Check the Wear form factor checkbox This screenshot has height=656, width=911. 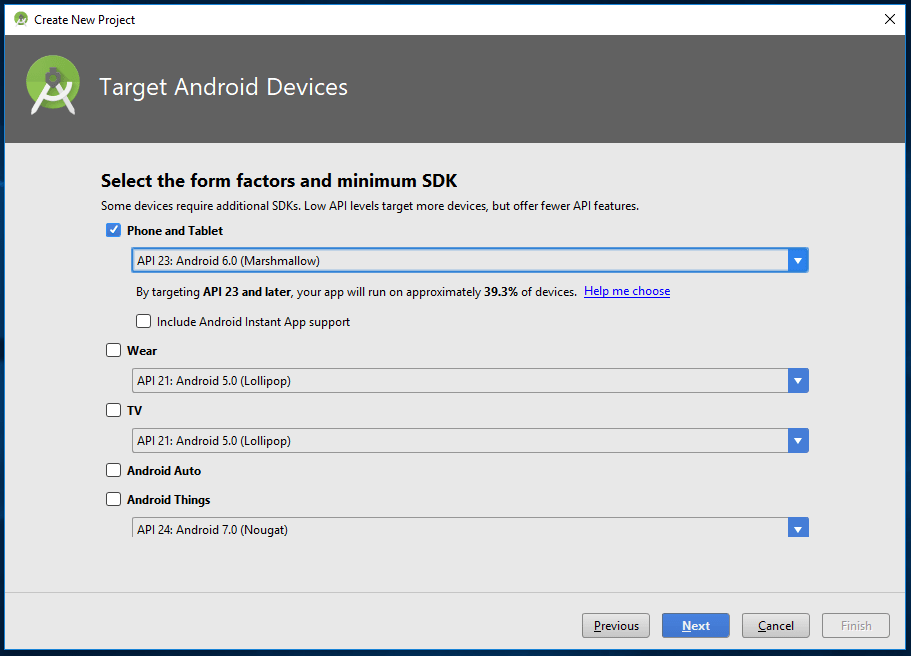coord(113,351)
